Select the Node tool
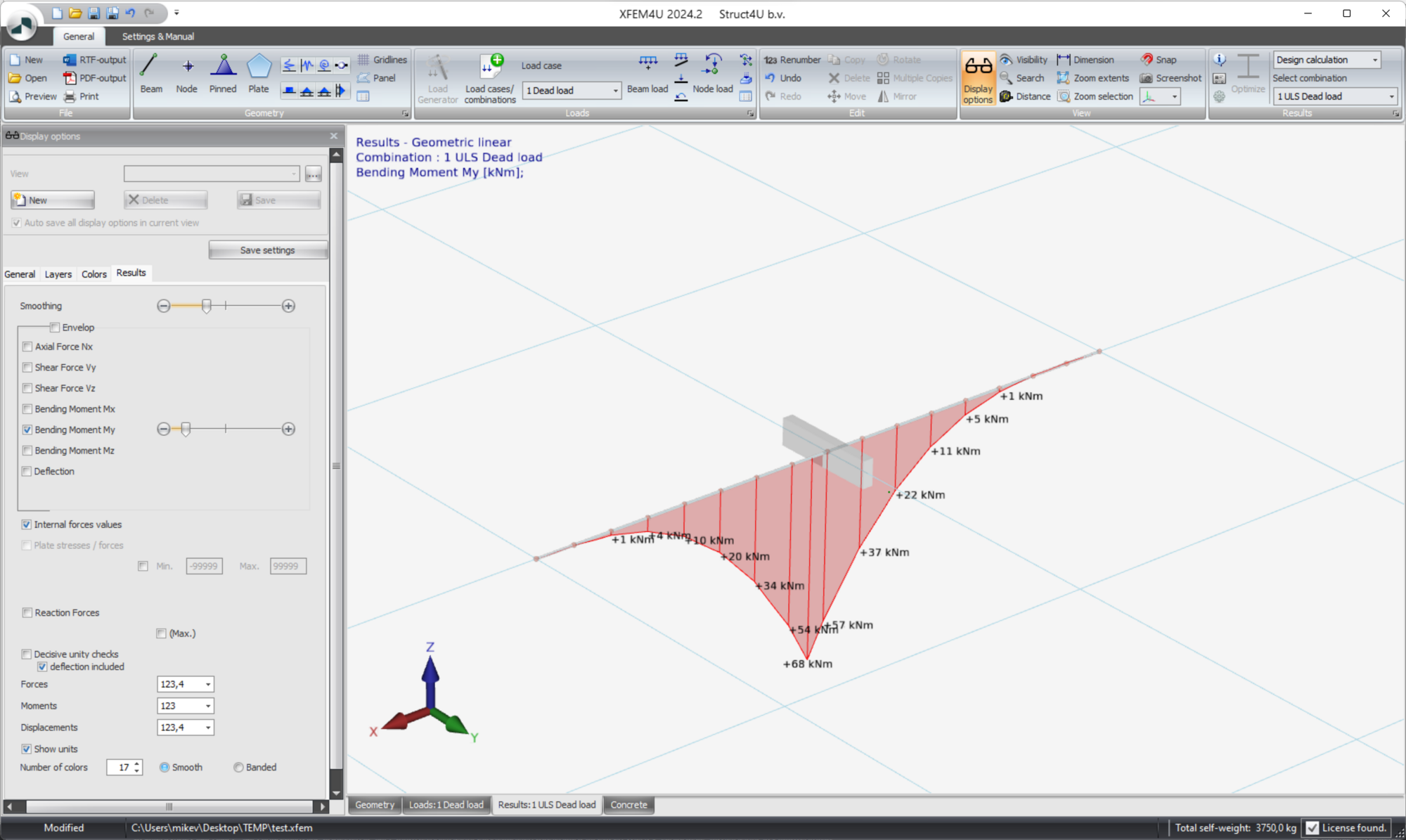 186,74
